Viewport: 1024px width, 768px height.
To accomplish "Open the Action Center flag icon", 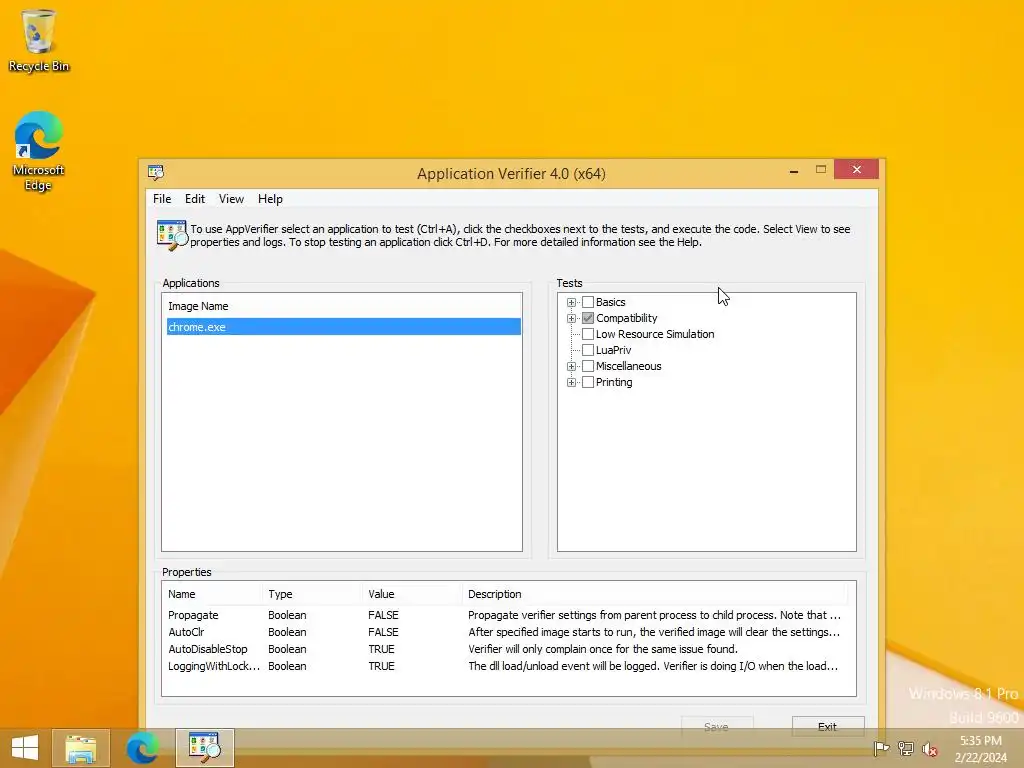I will pyautogui.click(x=881, y=748).
